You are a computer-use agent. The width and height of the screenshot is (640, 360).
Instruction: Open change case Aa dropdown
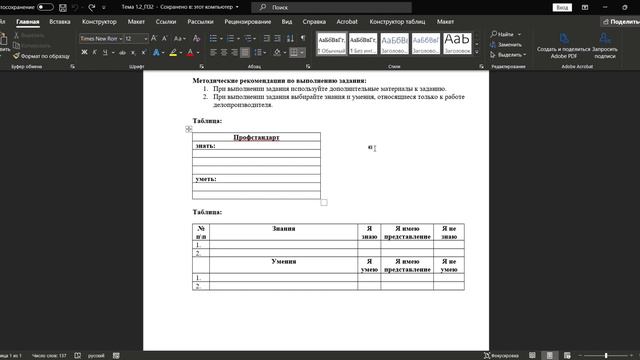179,38
